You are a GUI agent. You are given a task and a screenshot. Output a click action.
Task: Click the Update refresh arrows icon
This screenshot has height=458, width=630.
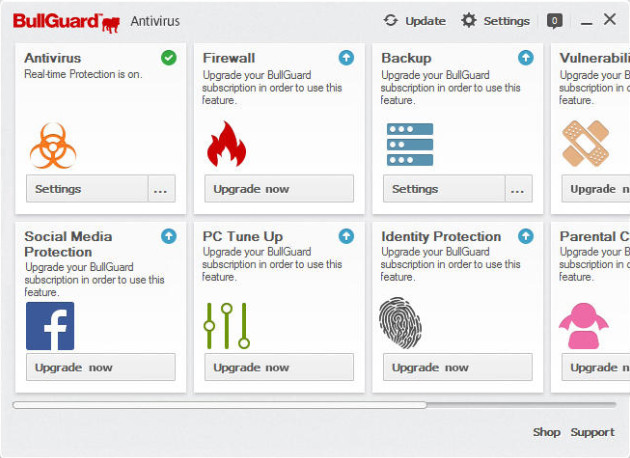pos(391,20)
